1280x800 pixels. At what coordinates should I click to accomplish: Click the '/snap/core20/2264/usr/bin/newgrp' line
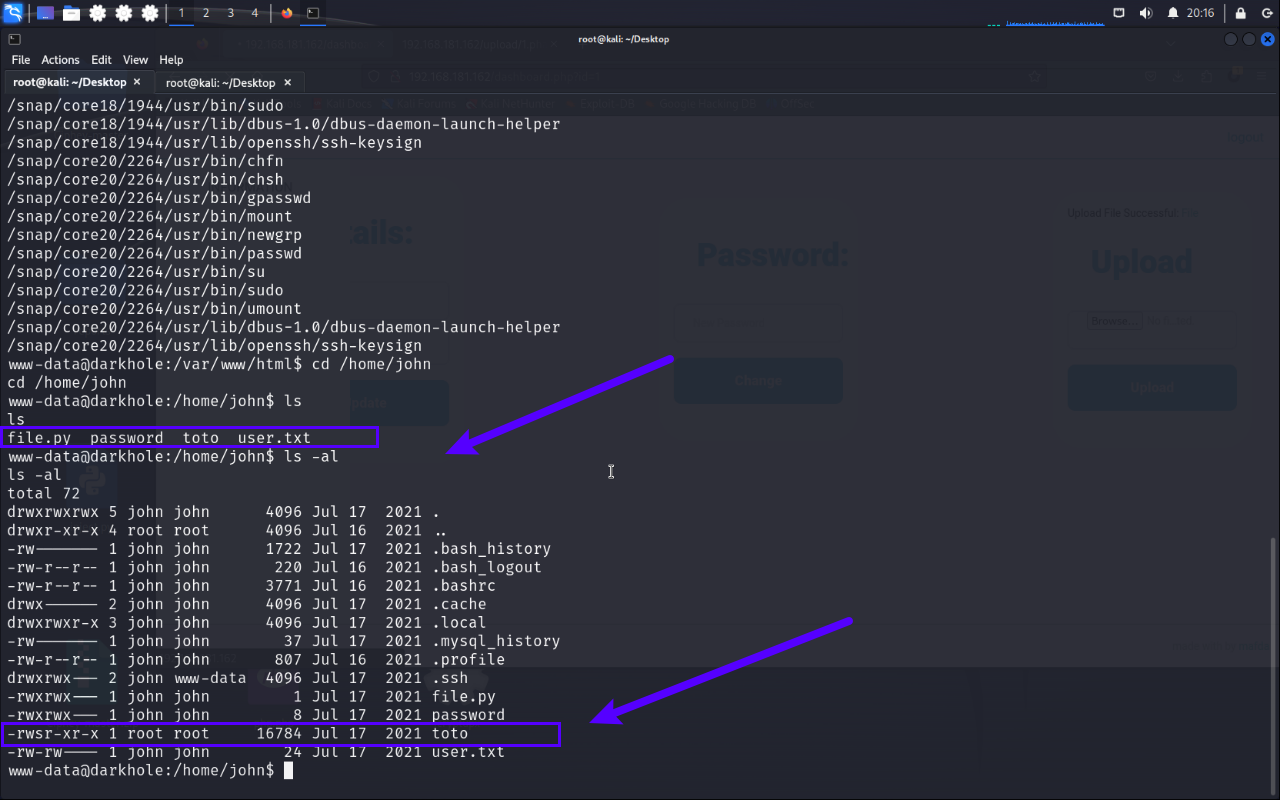tap(155, 235)
